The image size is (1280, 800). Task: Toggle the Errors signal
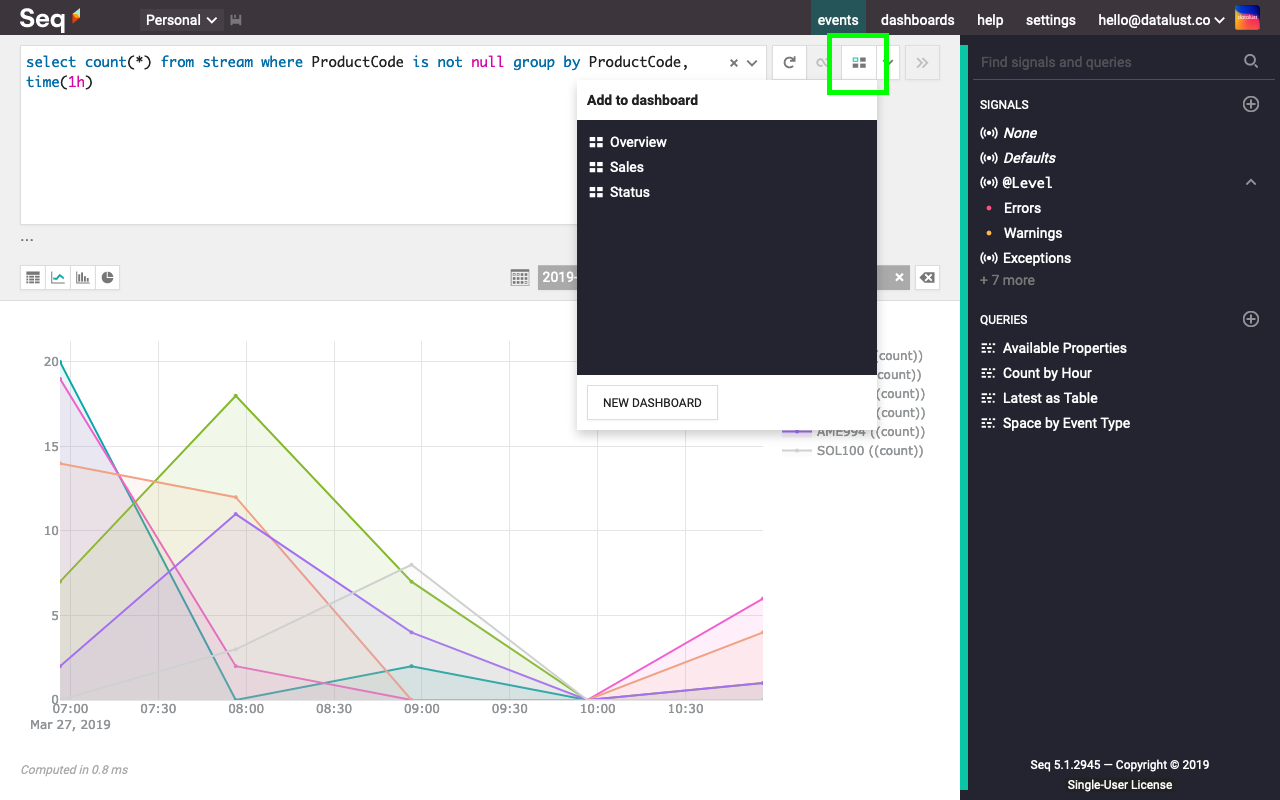click(x=1022, y=208)
